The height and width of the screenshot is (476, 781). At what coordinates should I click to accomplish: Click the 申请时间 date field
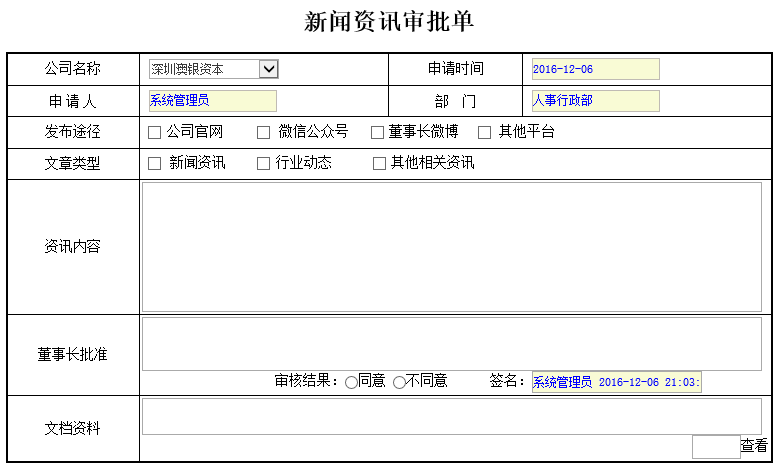pyautogui.click(x=595, y=69)
